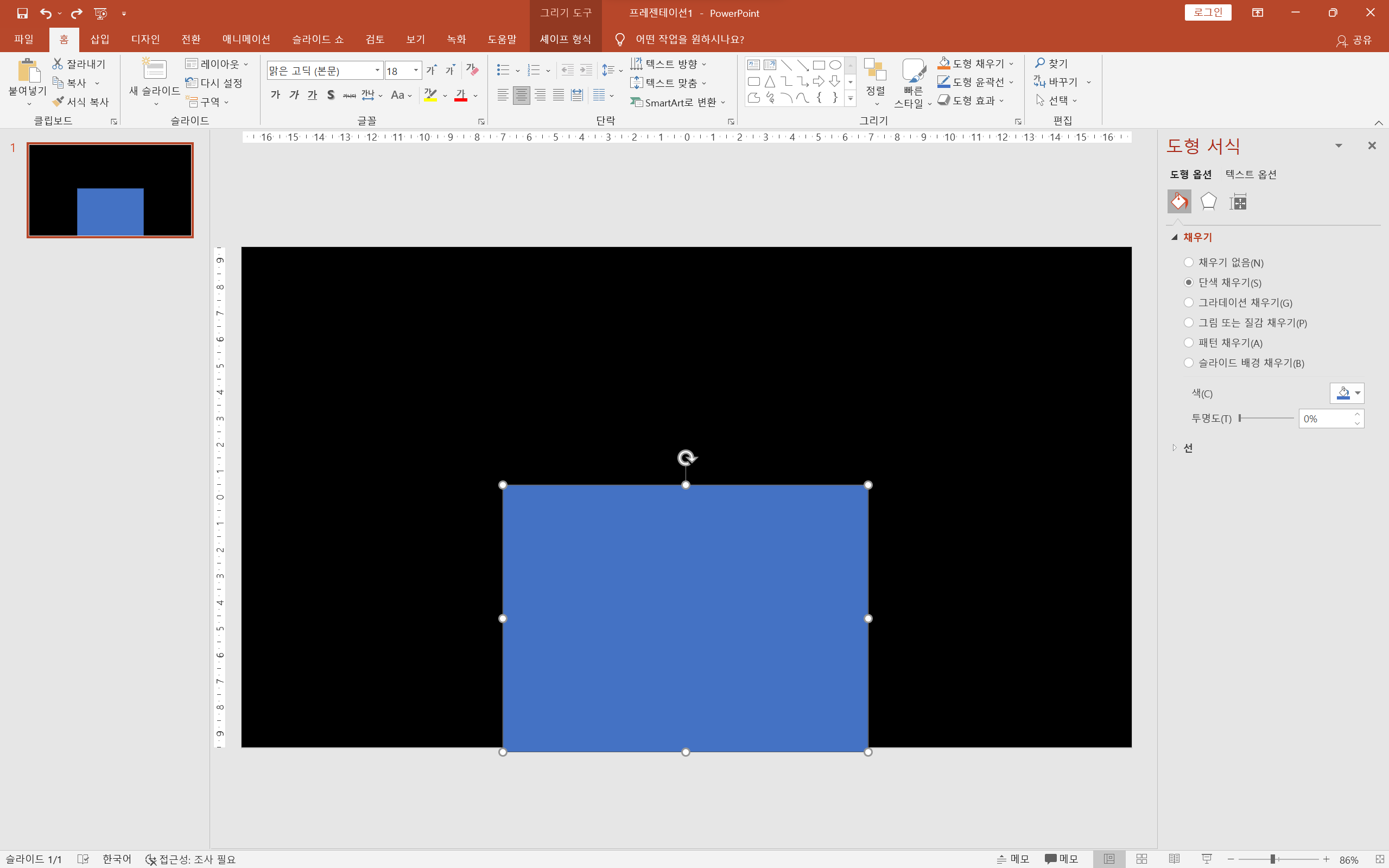
Task: Choose 그라데이션 채우기 radio option
Action: [x=1189, y=302]
